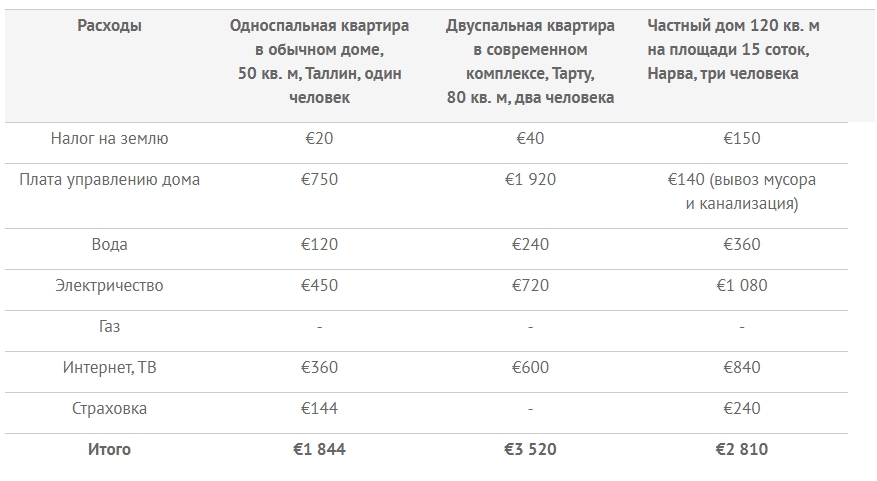
Task: Click the "Вода" row label
Action: pyautogui.click(x=109, y=245)
